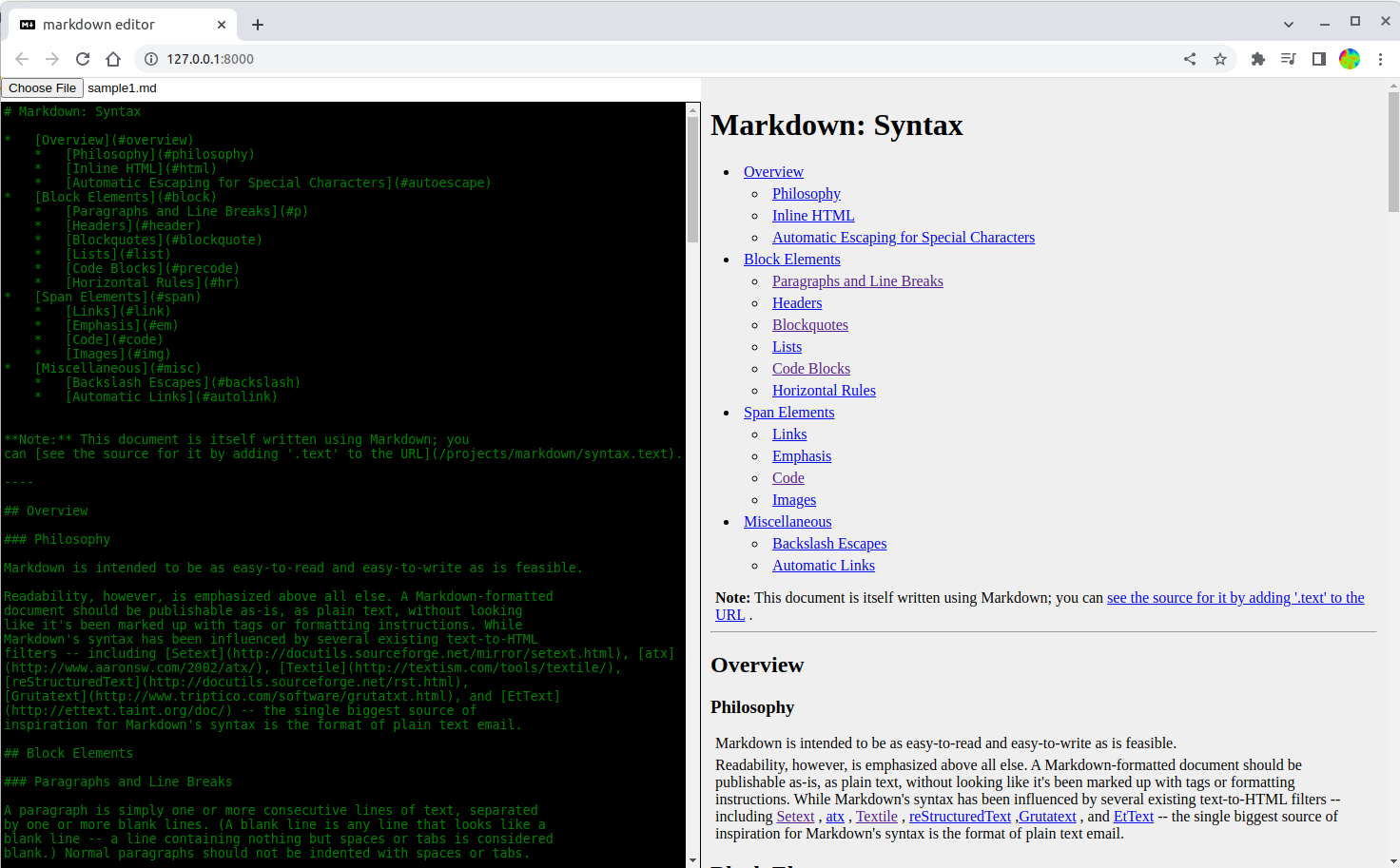1400x868 pixels.
Task: Follow the 'see the source for it' link
Action: (1235, 598)
